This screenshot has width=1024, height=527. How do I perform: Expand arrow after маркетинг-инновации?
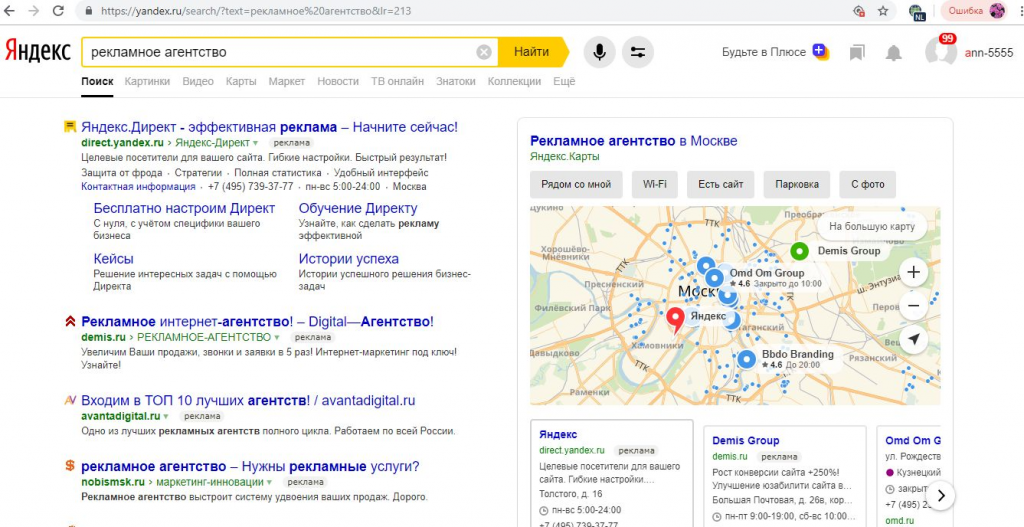(x=269, y=483)
